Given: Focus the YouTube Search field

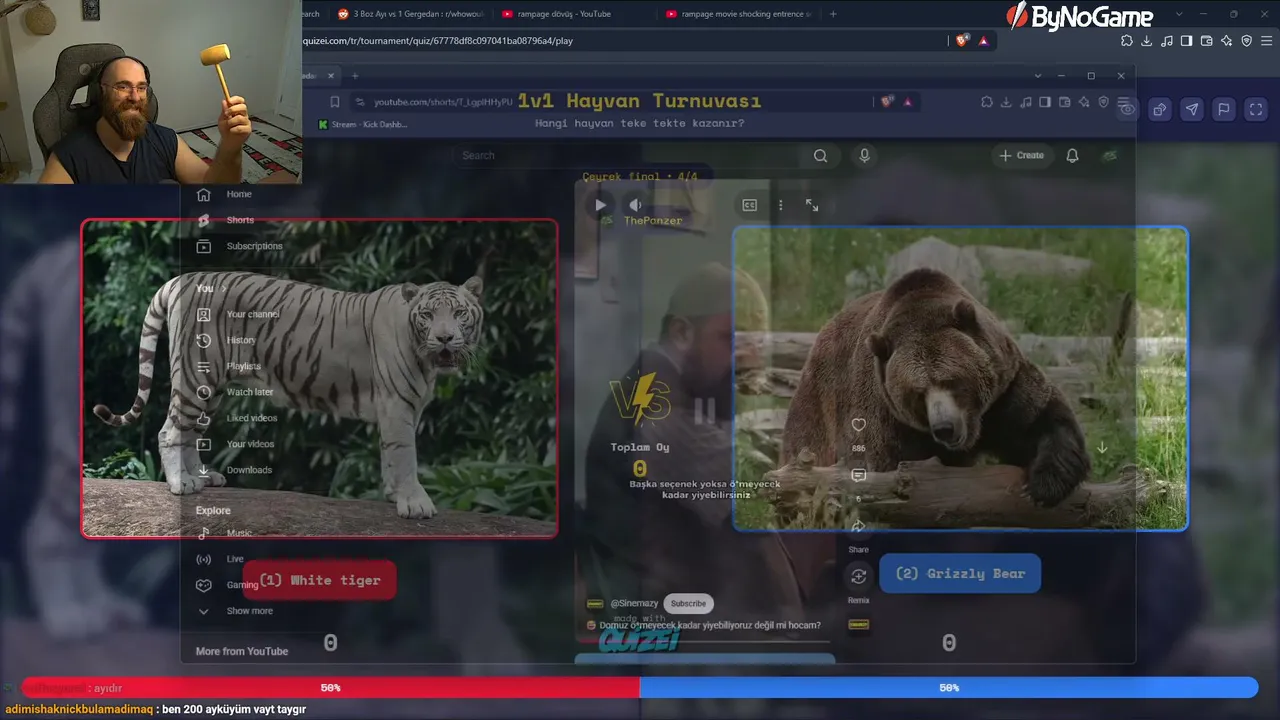Looking at the screenshot, I should [x=630, y=155].
